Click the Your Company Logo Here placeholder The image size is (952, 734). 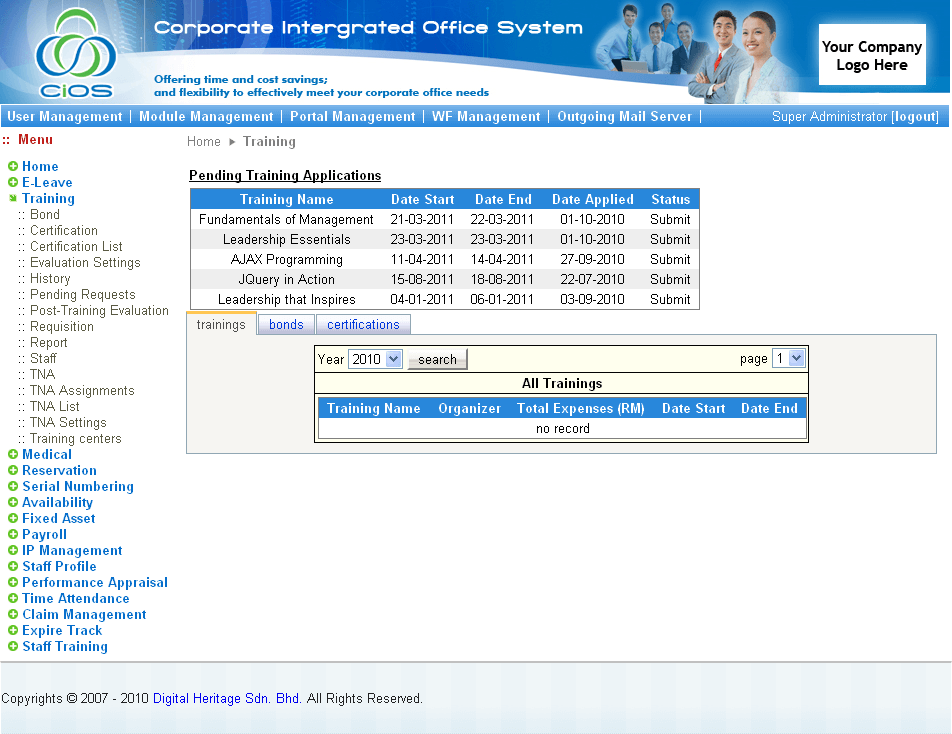coord(871,56)
